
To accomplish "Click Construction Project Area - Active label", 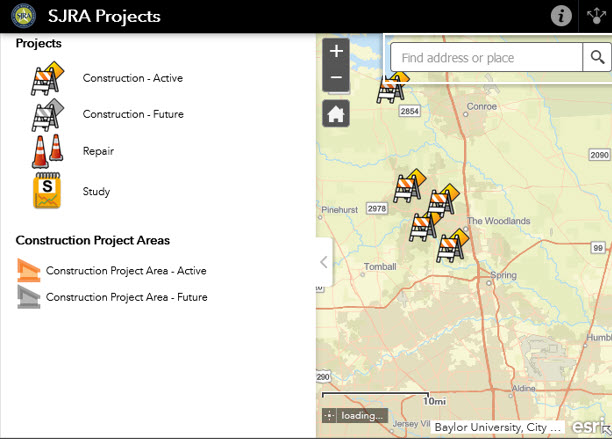I will tap(126, 270).
